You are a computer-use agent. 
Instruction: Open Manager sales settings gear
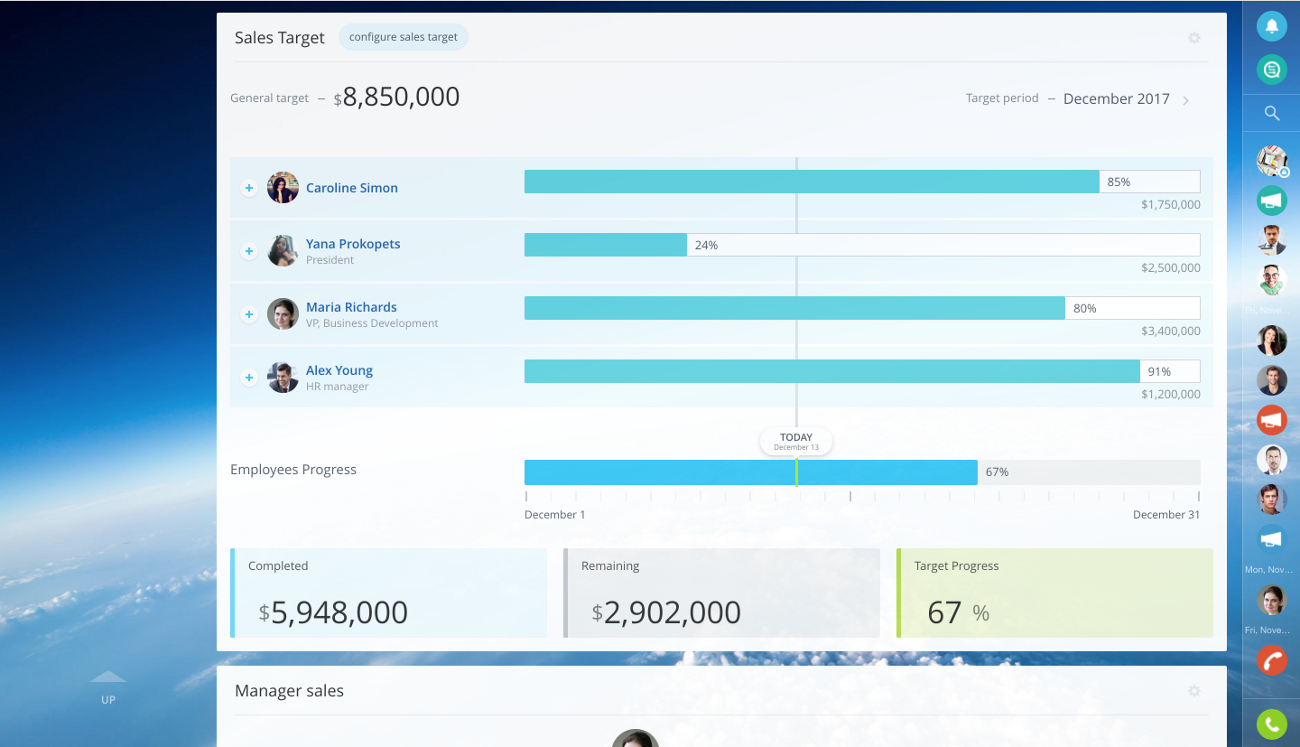[x=1193, y=691]
